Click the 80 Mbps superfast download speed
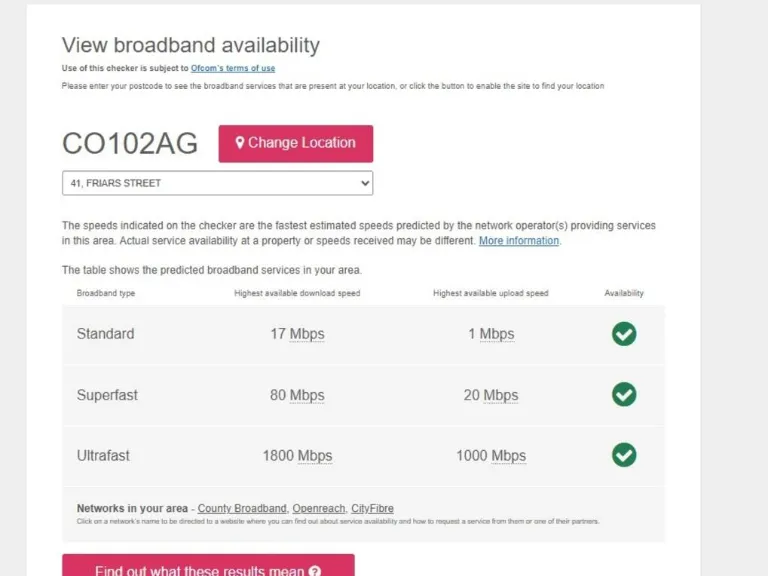Image resolution: width=768 pixels, height=576 pixels. point(297,395)
